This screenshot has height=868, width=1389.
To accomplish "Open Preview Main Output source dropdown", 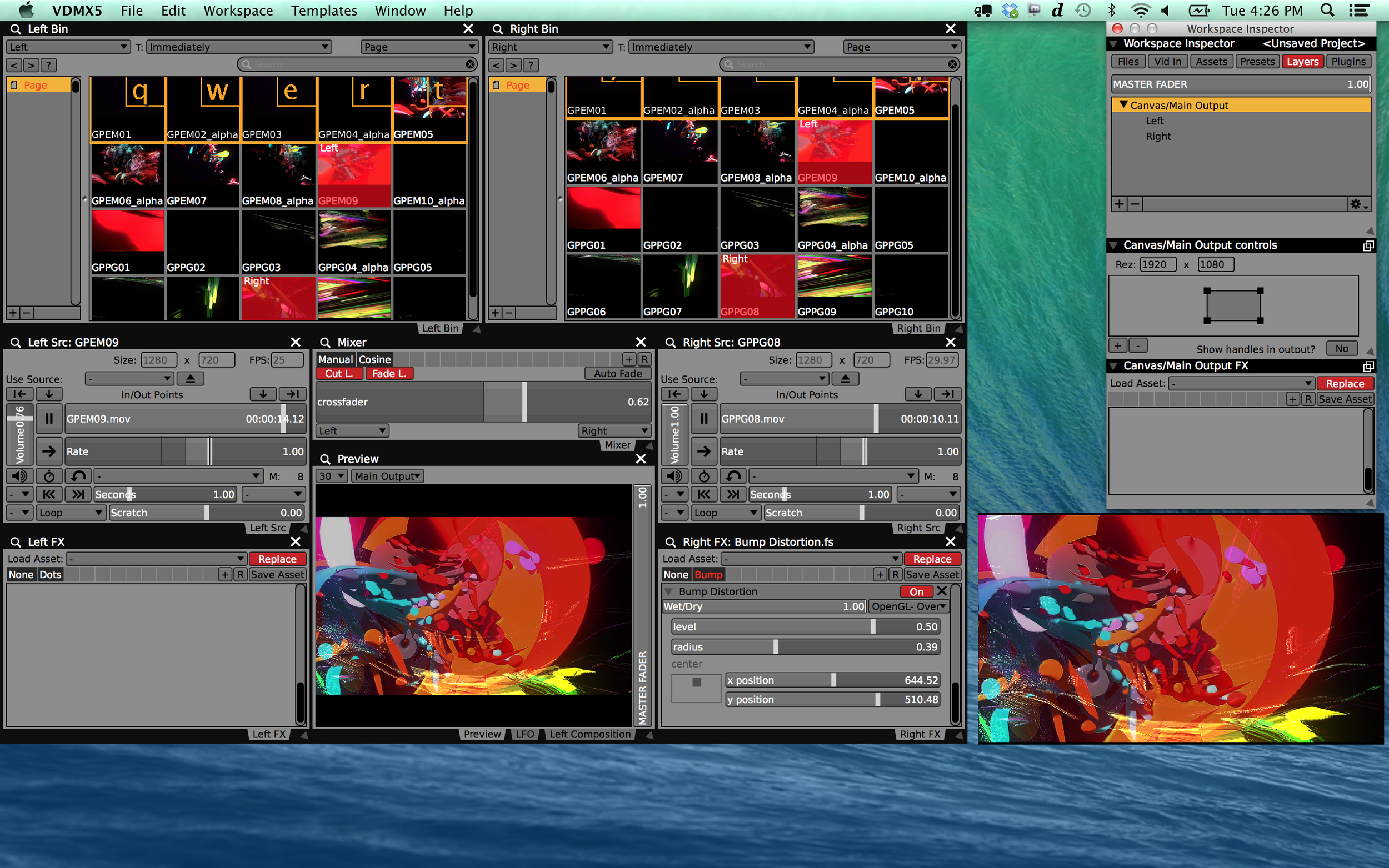I will 388,476.
